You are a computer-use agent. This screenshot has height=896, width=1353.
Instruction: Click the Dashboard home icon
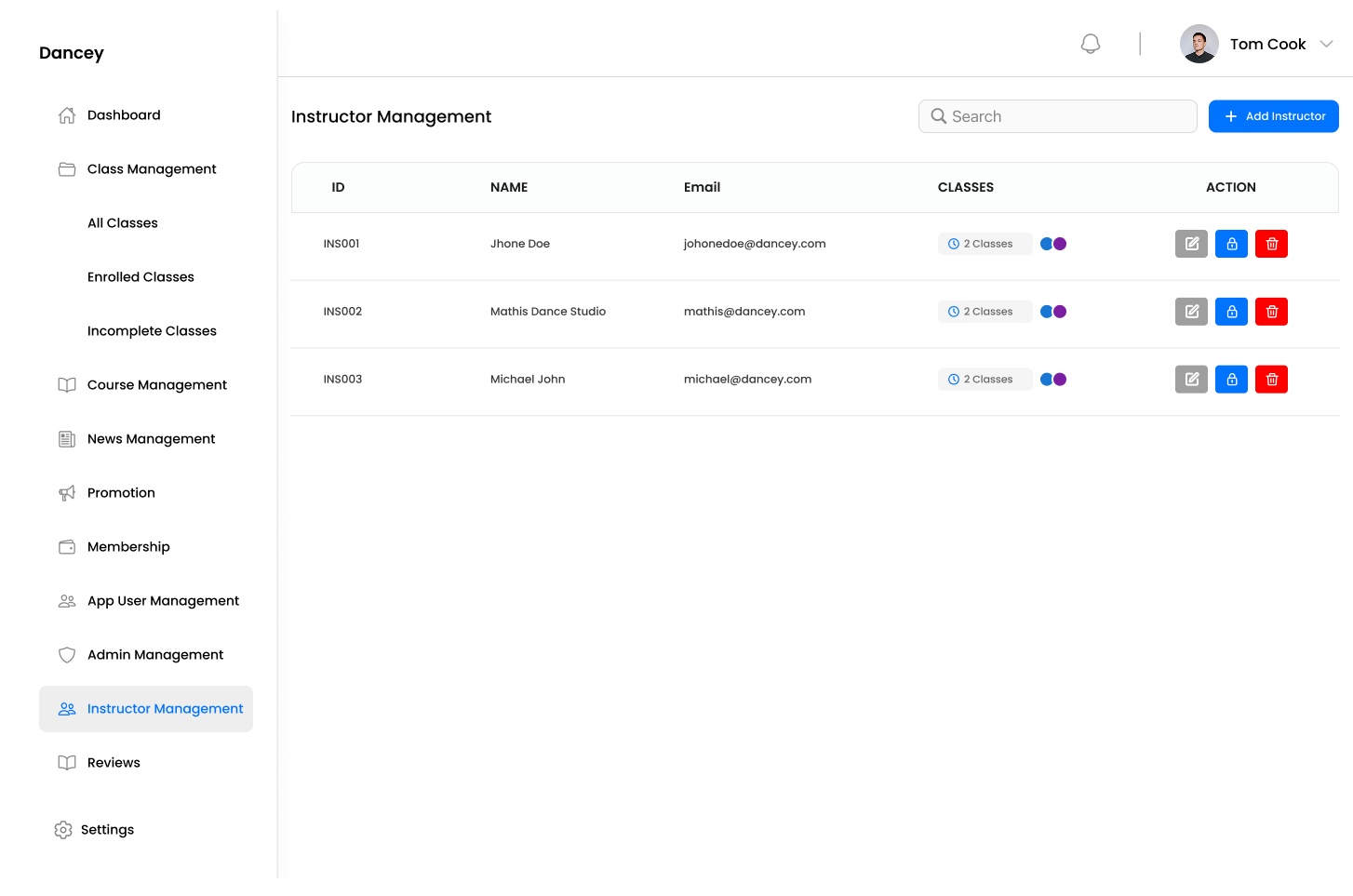click(66, 114)
